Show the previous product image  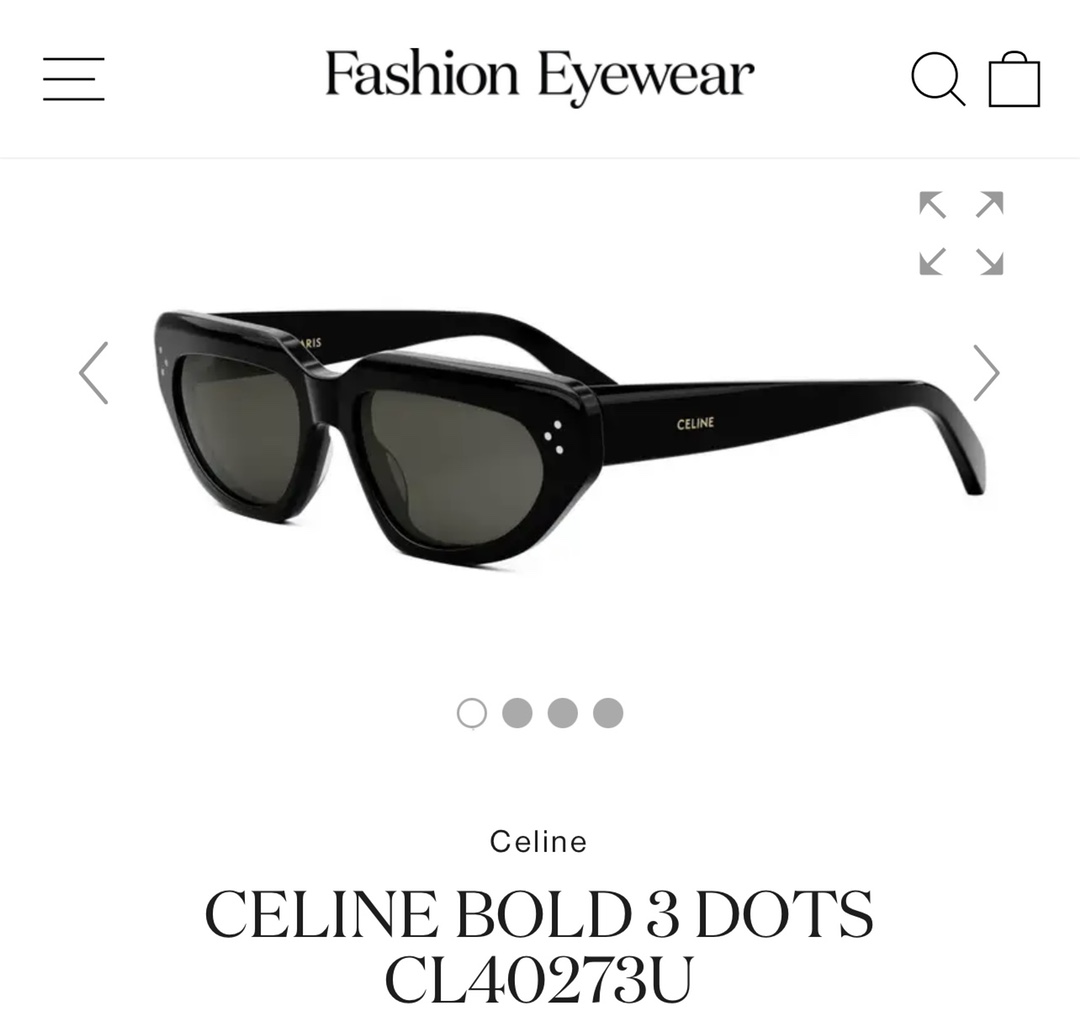tap(94, 373)
